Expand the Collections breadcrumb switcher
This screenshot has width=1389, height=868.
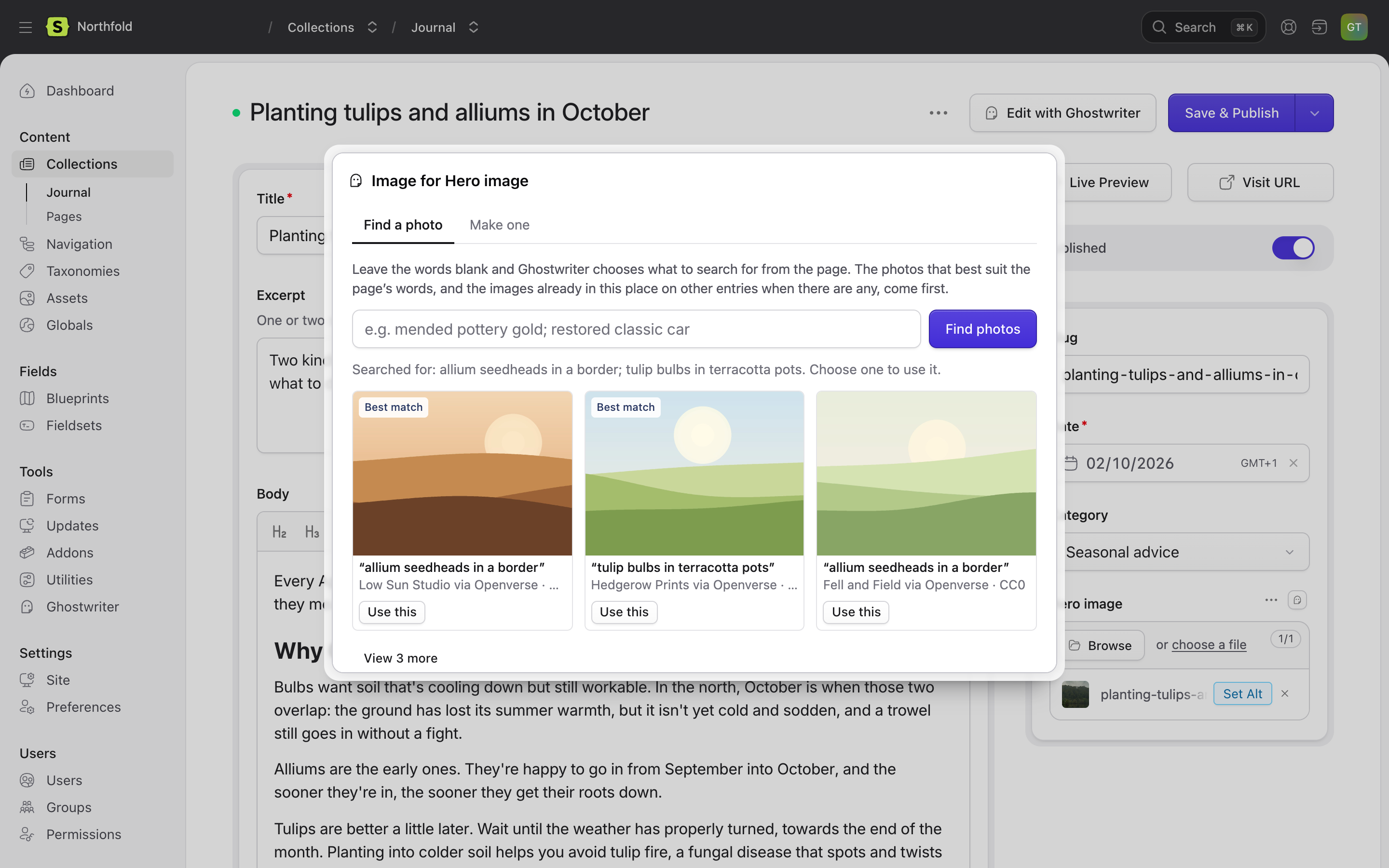pos(372,27)
